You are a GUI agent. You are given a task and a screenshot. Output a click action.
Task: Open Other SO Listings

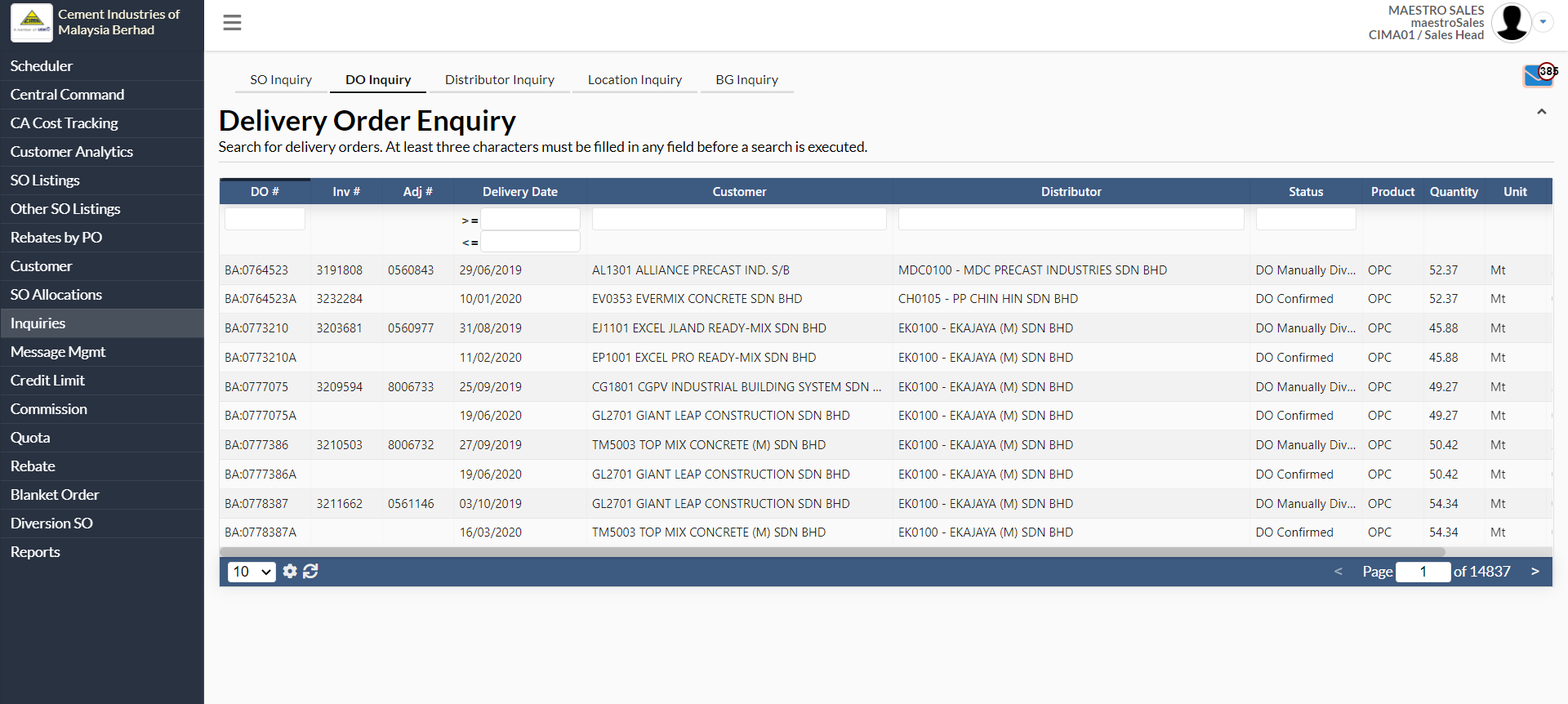pos(102,209)
